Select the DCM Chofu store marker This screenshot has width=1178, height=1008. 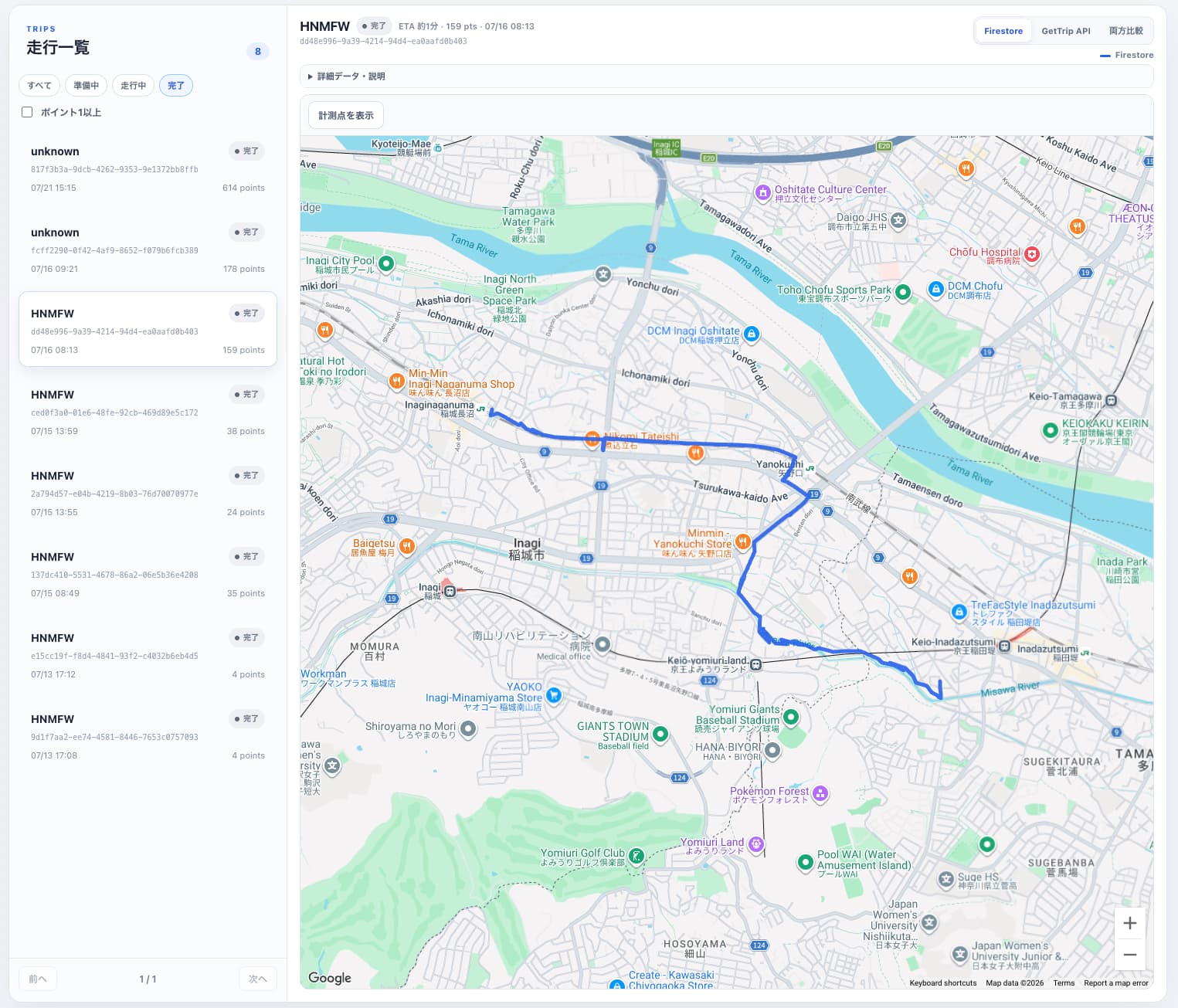[935, 290]
